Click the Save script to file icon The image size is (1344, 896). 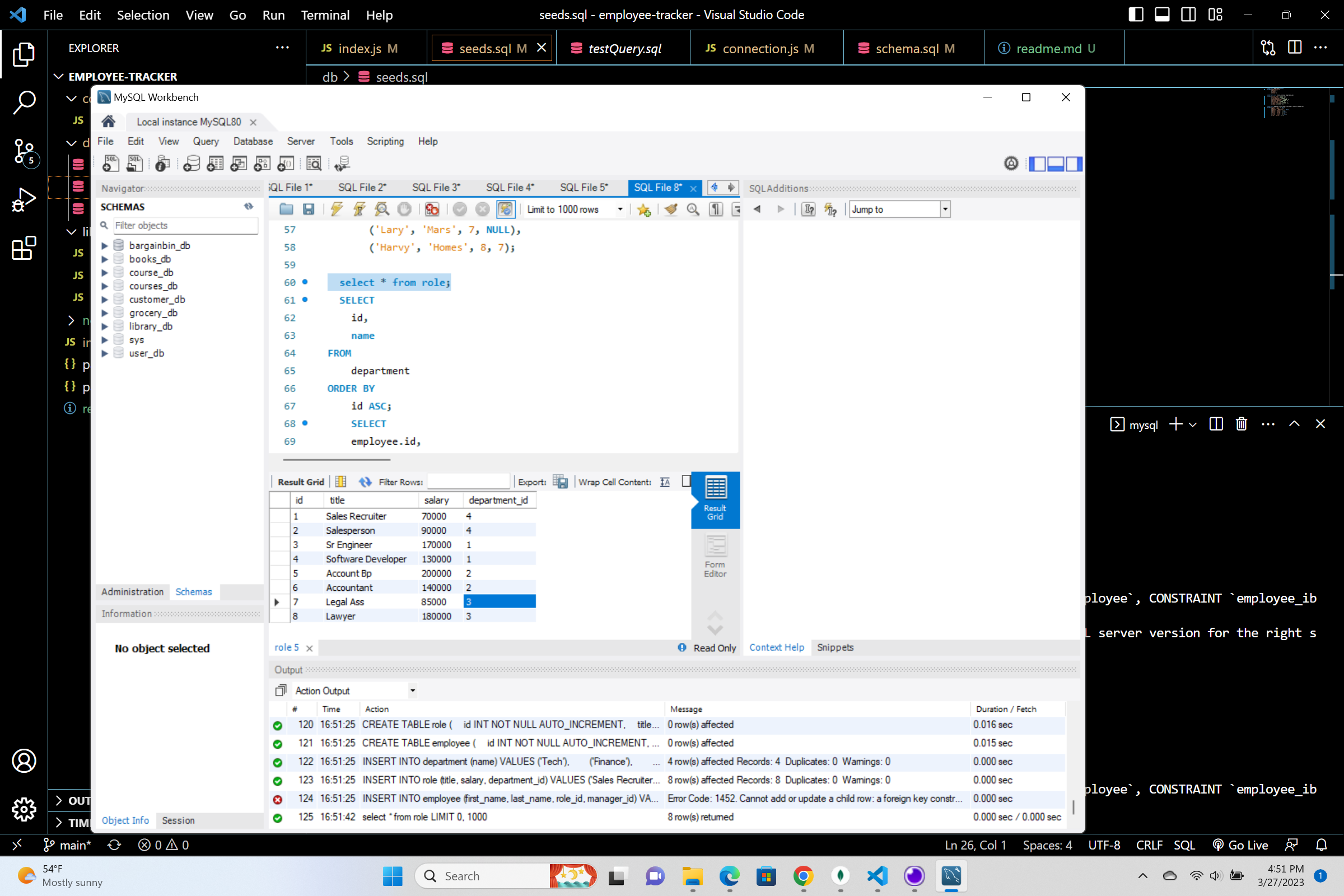[309, 209]
